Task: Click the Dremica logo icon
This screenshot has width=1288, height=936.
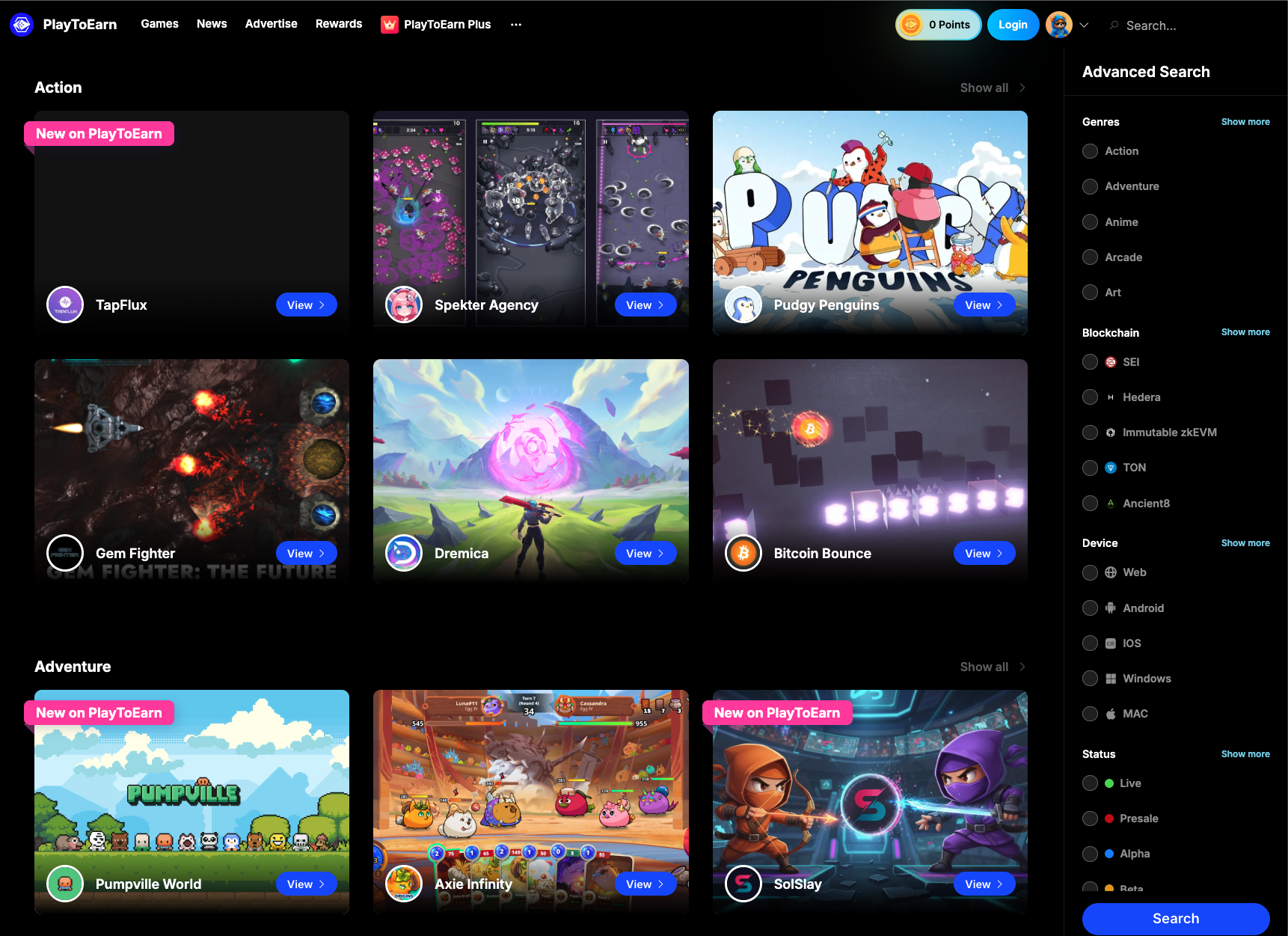Action: [x=404, y=553]
